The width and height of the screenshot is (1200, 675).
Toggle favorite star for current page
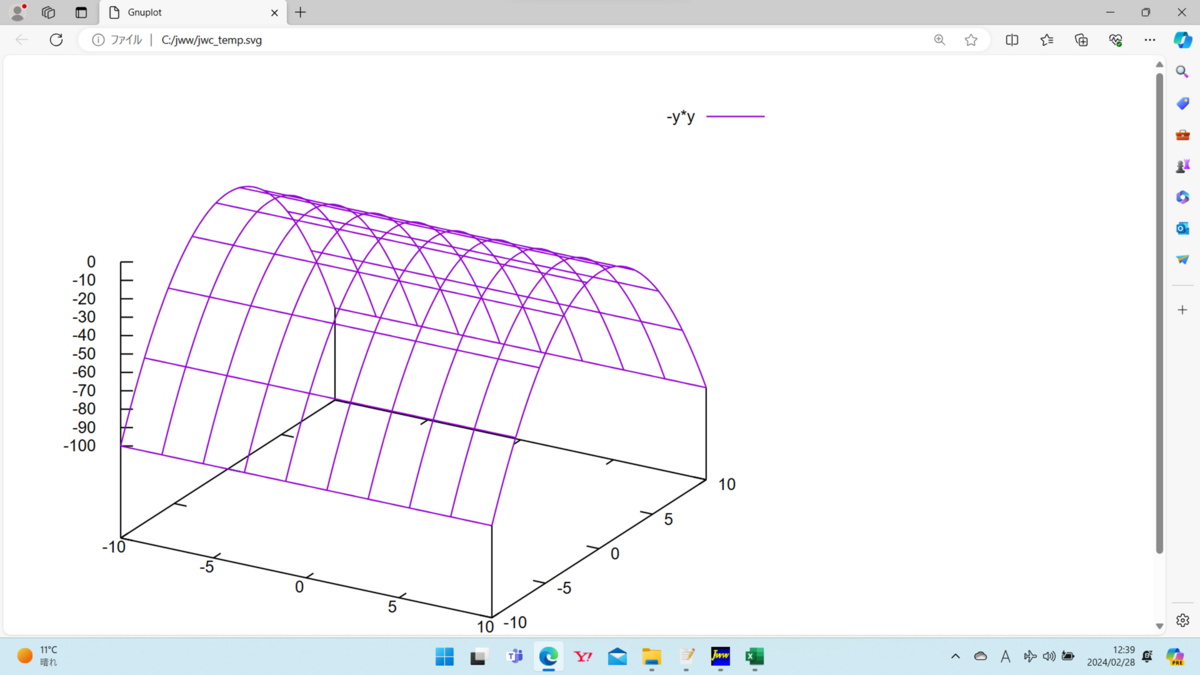[x=971, y=40]
